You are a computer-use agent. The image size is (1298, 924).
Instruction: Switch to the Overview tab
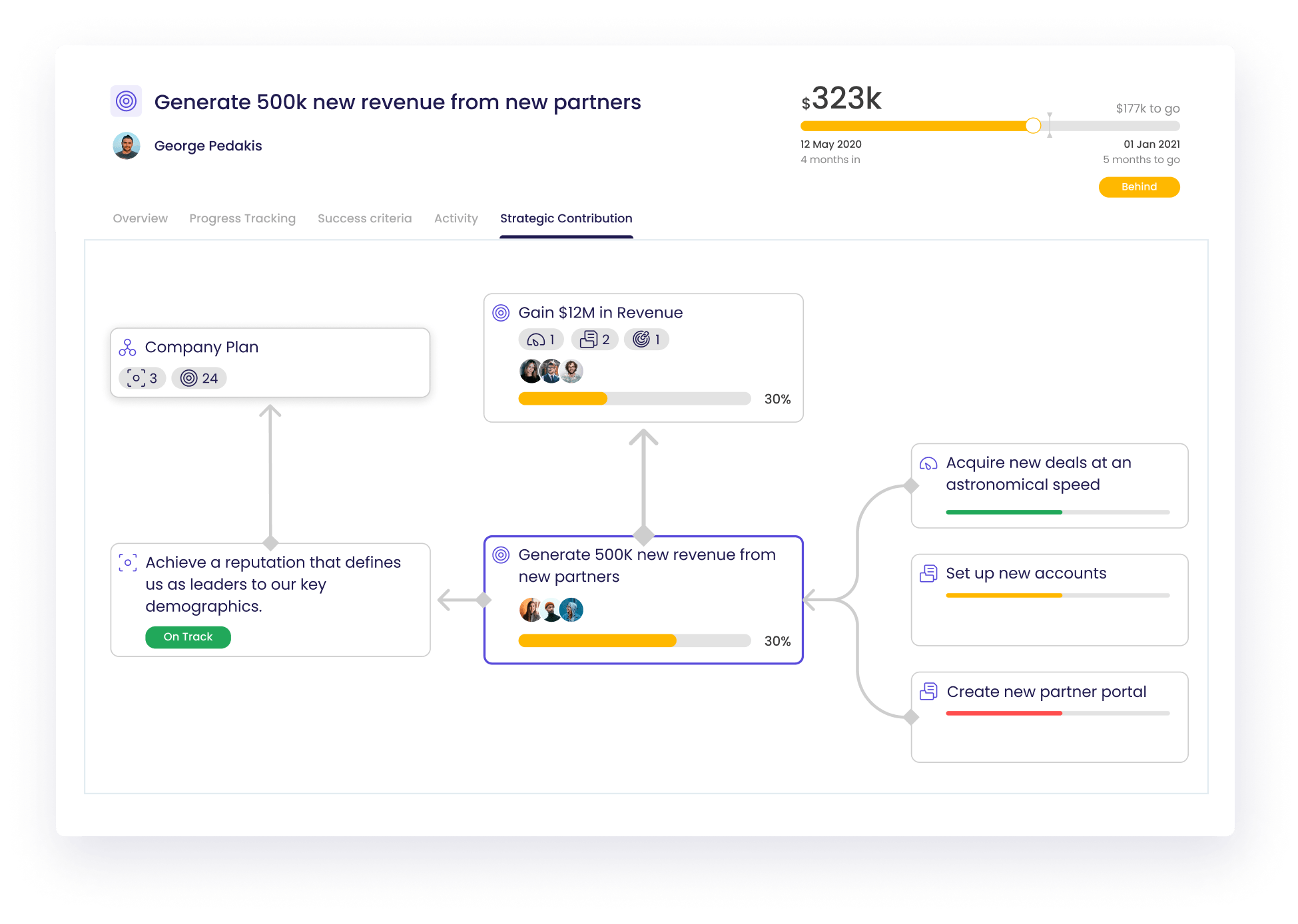pyautogui.click(x=140, y=218)
